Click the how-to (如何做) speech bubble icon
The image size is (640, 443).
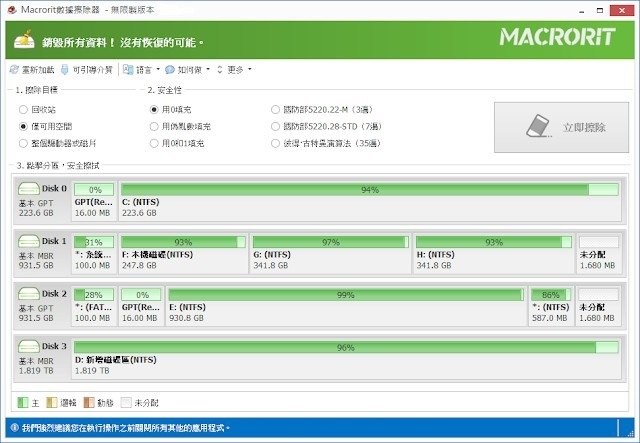[x=170, y=70]
